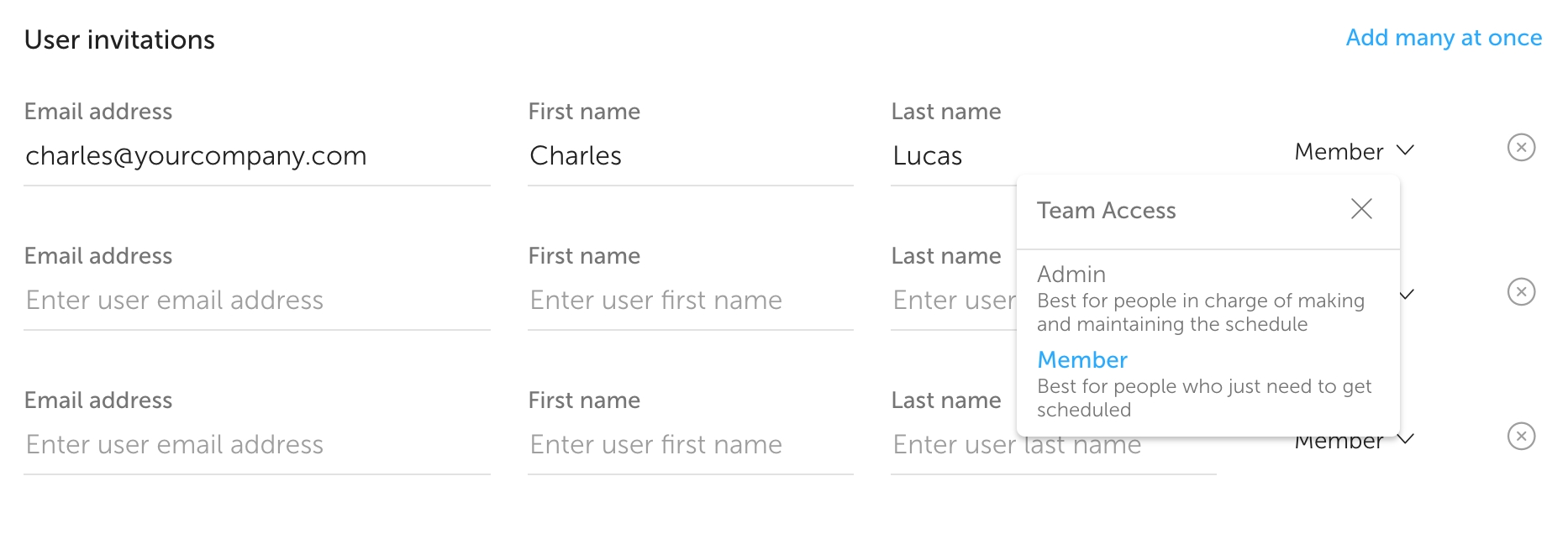Focus the second row last name field

pyautogui.click(x=953, y=301)
